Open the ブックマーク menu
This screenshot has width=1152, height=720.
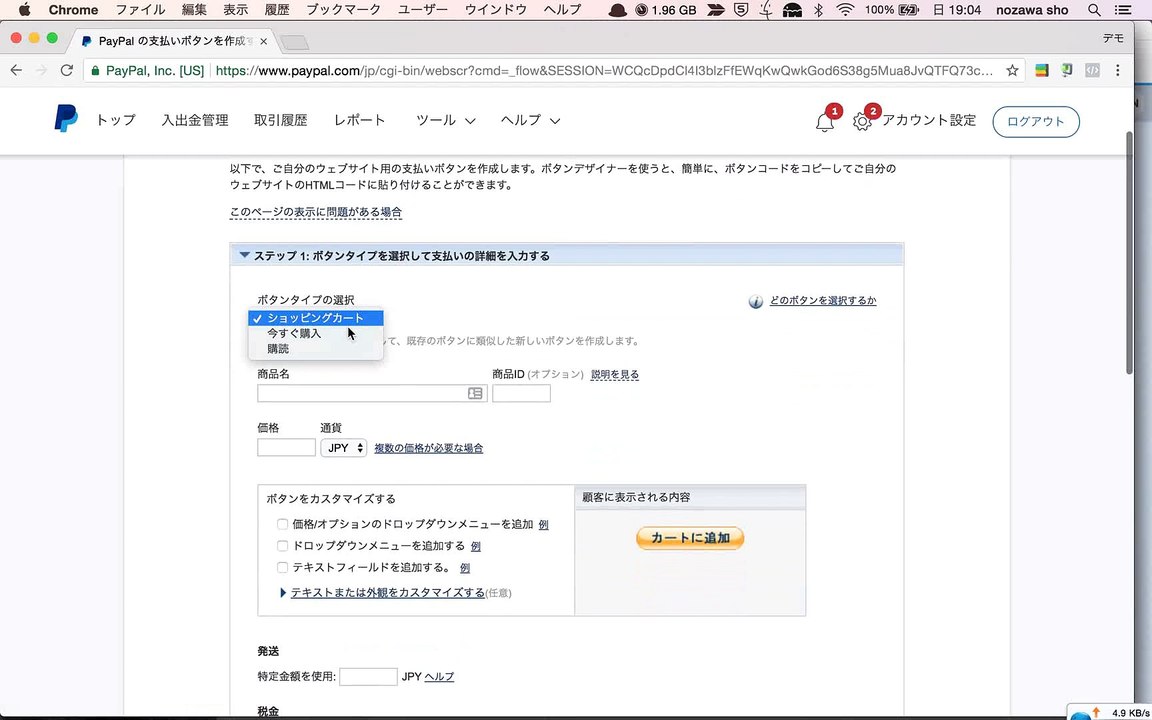click(343, 10)
